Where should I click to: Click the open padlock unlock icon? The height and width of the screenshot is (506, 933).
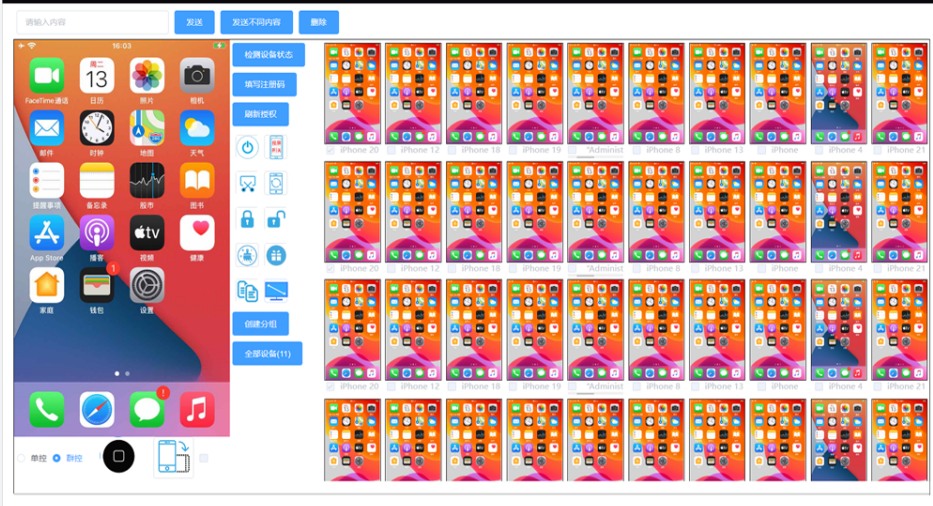[x=276, y=219]
